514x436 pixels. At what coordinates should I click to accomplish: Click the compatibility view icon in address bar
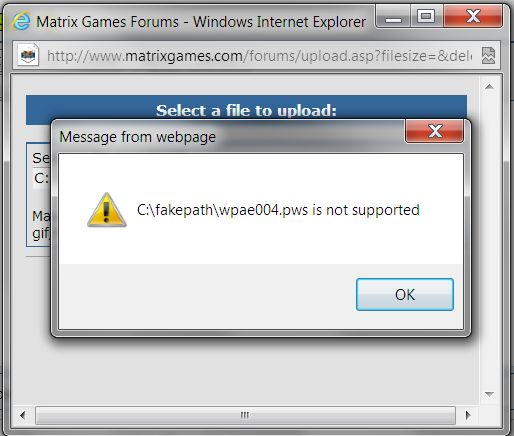(488, 55)
